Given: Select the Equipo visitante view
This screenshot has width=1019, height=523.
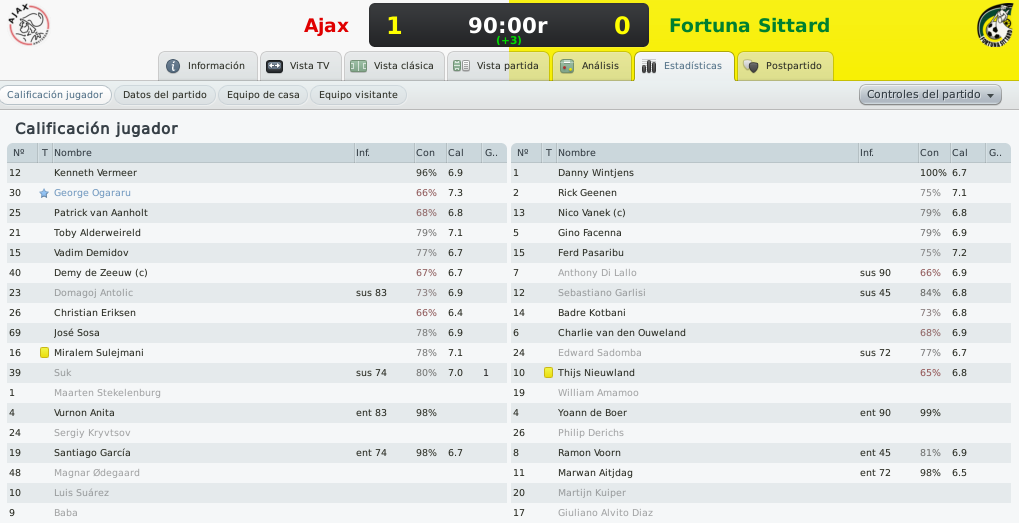Looking at the screenshot, I should pos(358,95).
